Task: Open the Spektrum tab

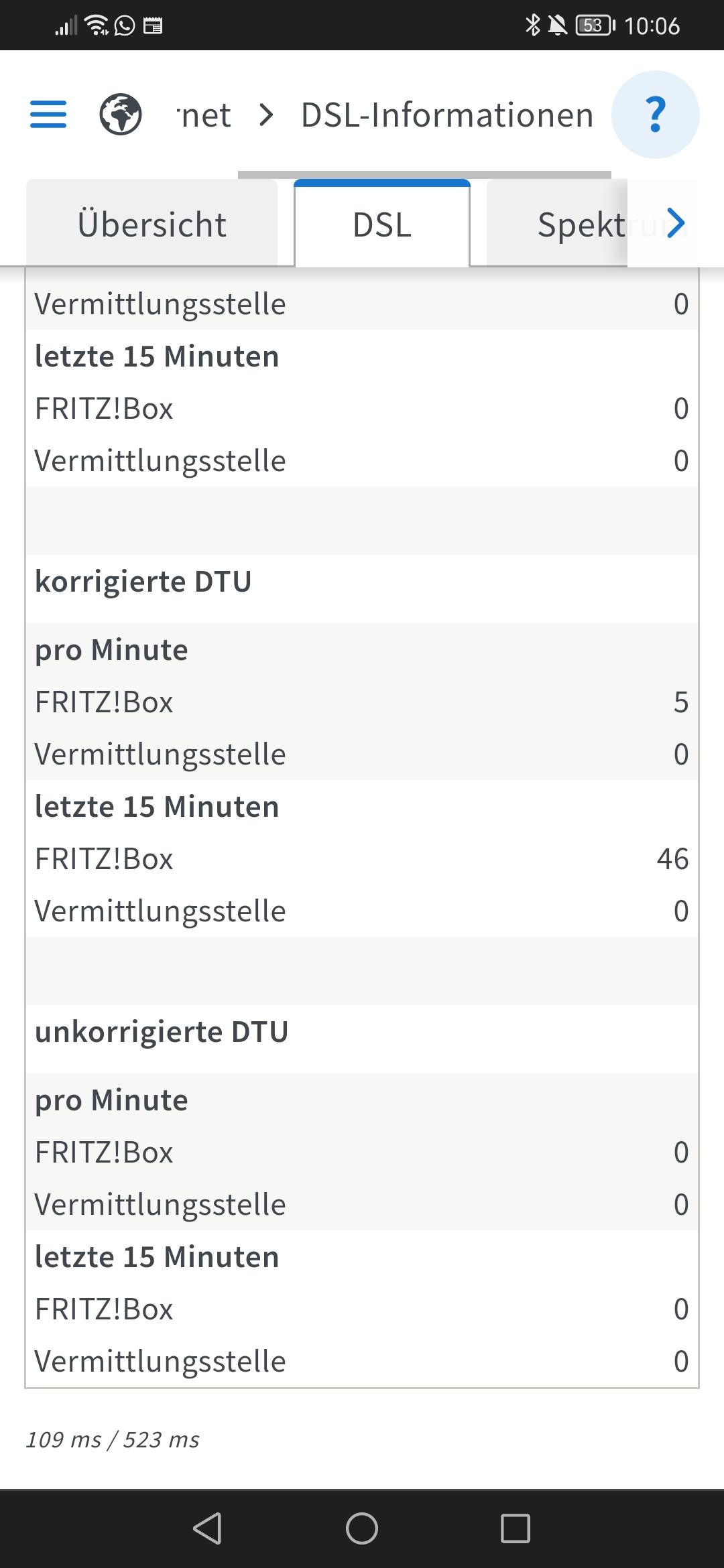Action: tap(581, 224)
